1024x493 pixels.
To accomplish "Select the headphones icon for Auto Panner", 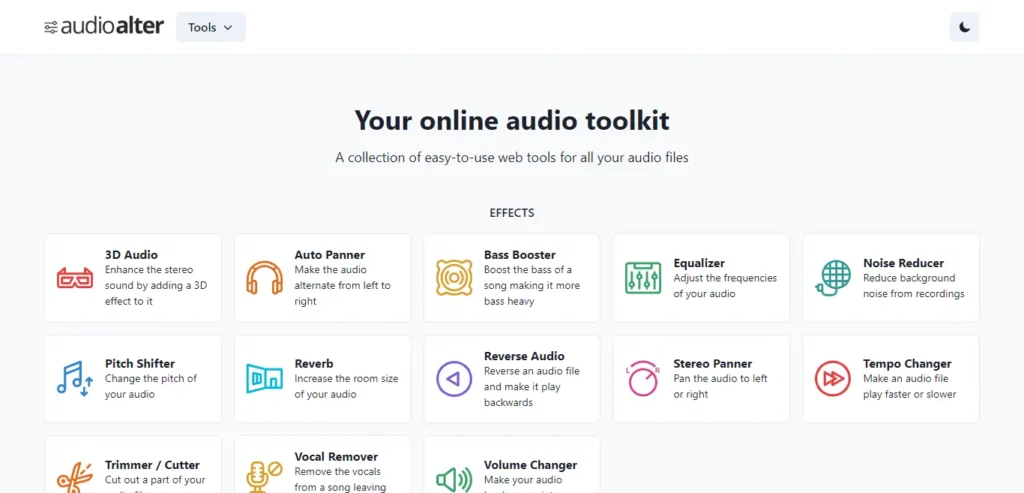I will click(264, 277).
